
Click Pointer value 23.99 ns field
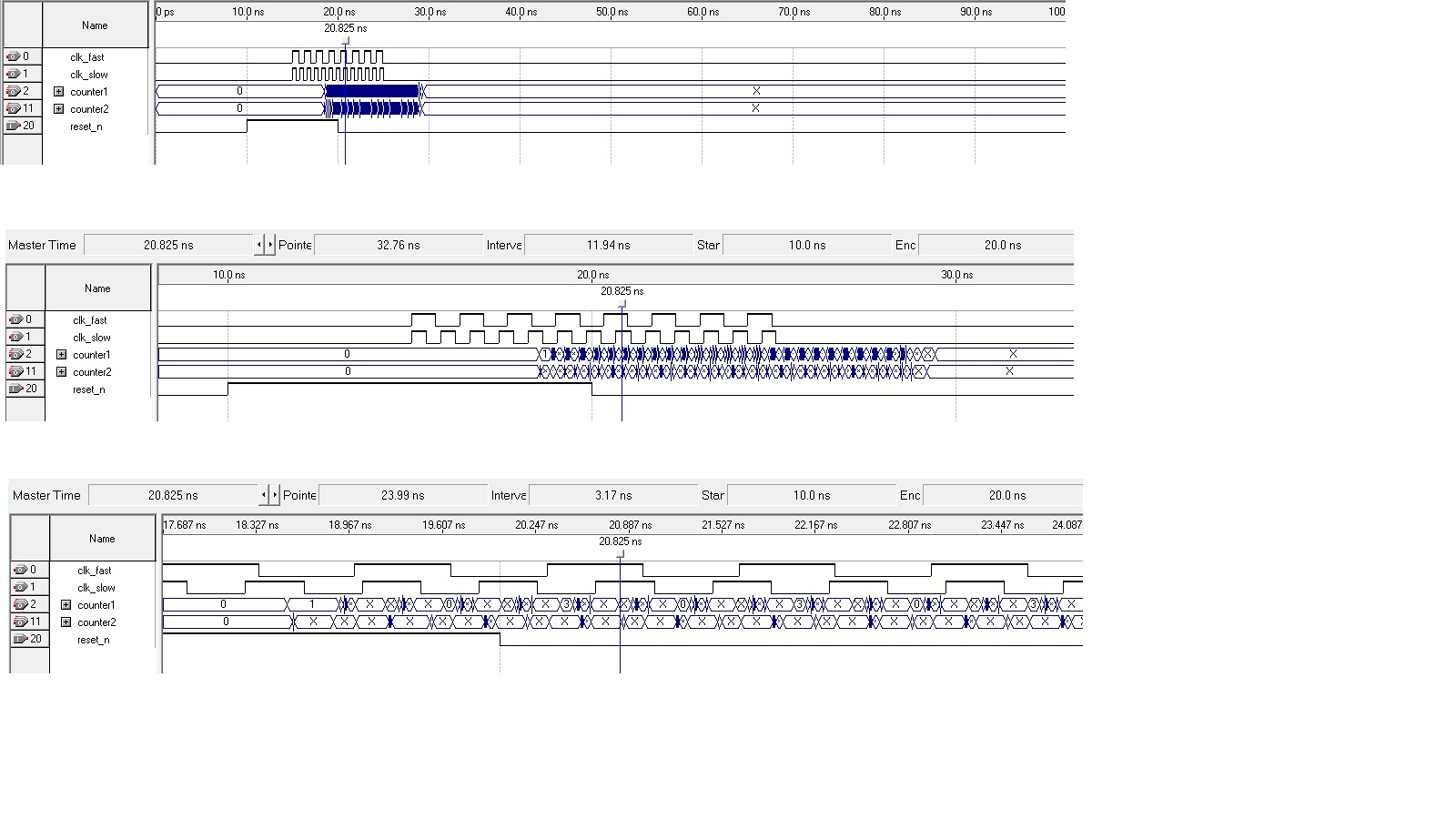coord(403,495)
